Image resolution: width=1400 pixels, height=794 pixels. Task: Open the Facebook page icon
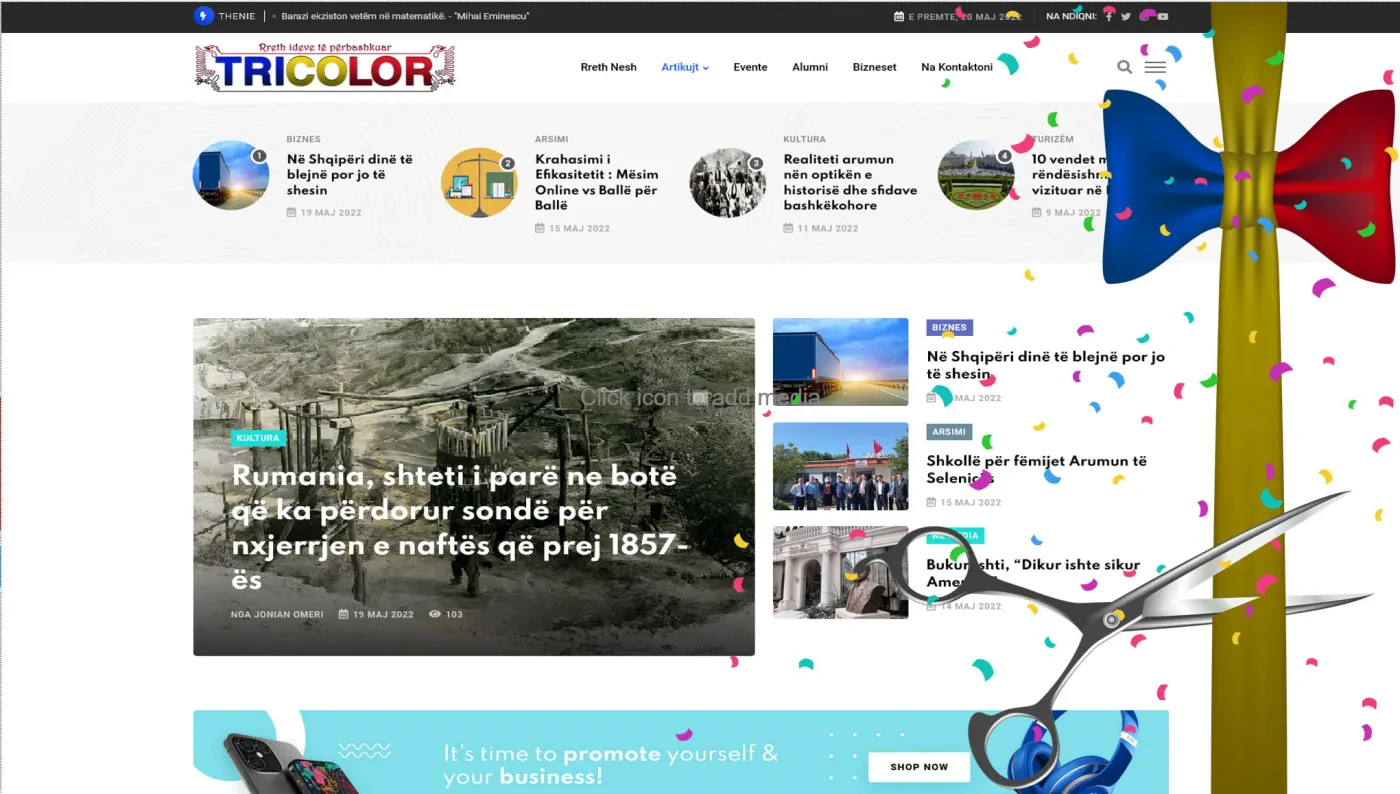pyautogui.click(x=1109, y=16)
